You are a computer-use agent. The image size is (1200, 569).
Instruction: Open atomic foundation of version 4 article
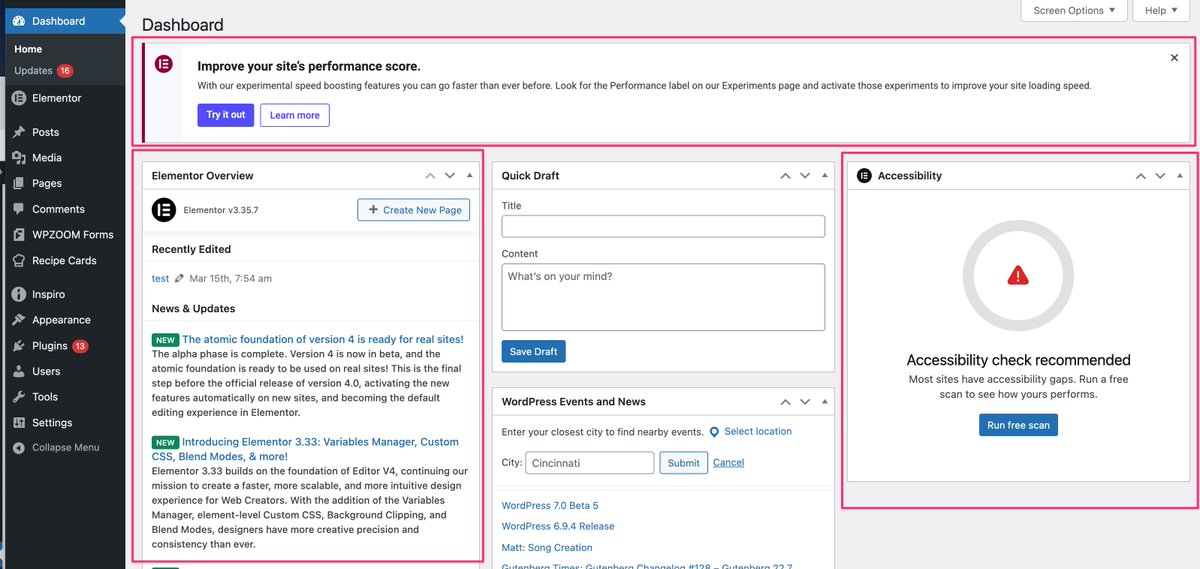pyautogui.click(x=323, y=340)
